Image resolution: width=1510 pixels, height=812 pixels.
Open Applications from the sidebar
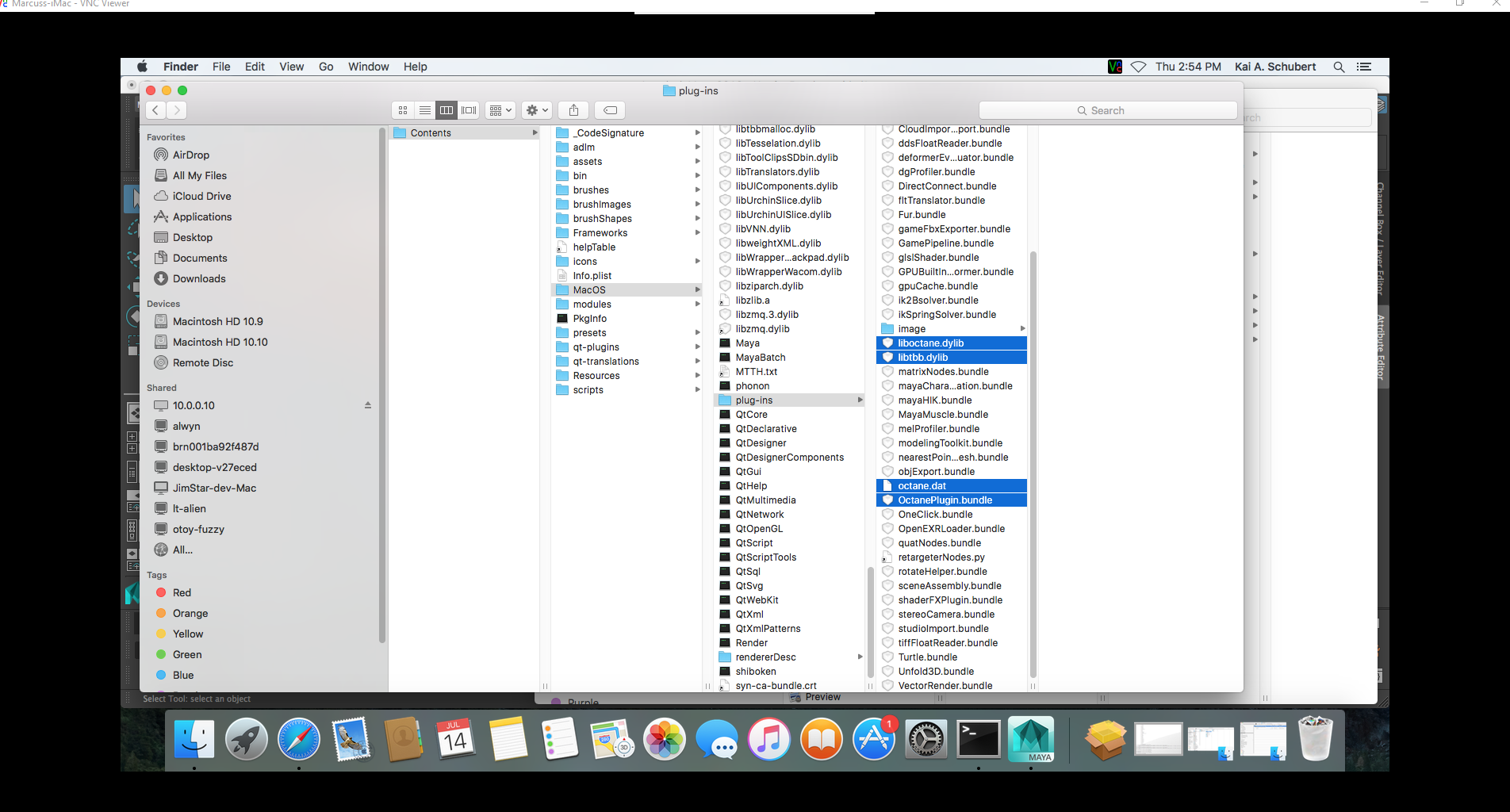click(x=202, y=216)
